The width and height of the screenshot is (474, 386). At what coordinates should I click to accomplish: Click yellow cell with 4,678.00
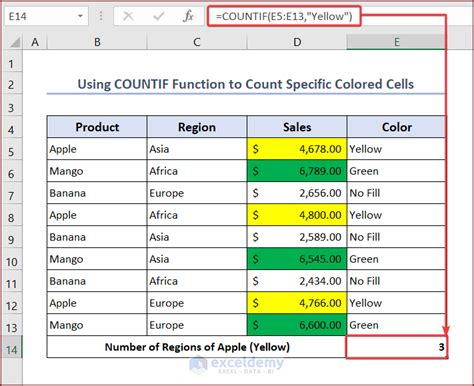pos(297,149)
